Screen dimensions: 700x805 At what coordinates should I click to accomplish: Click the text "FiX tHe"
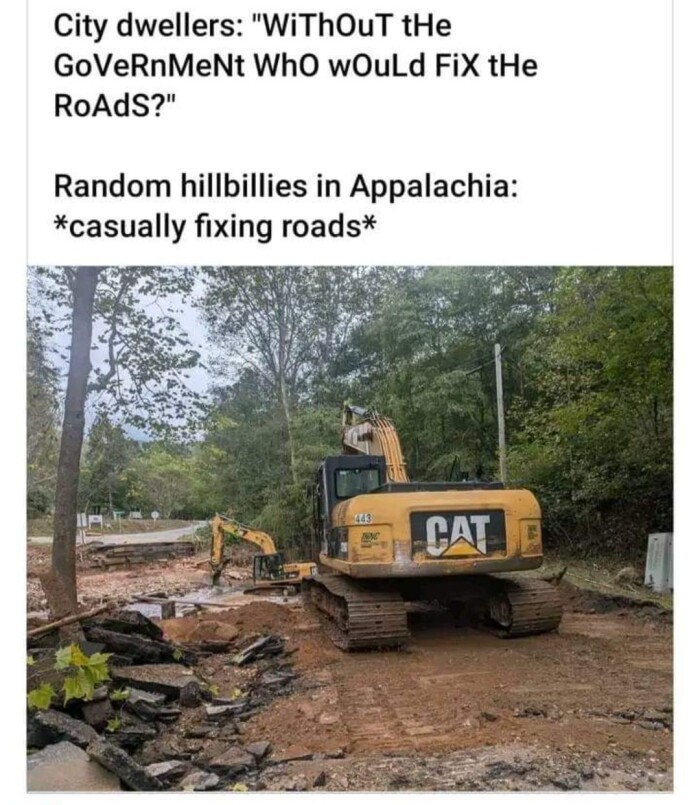pos(486,66)
